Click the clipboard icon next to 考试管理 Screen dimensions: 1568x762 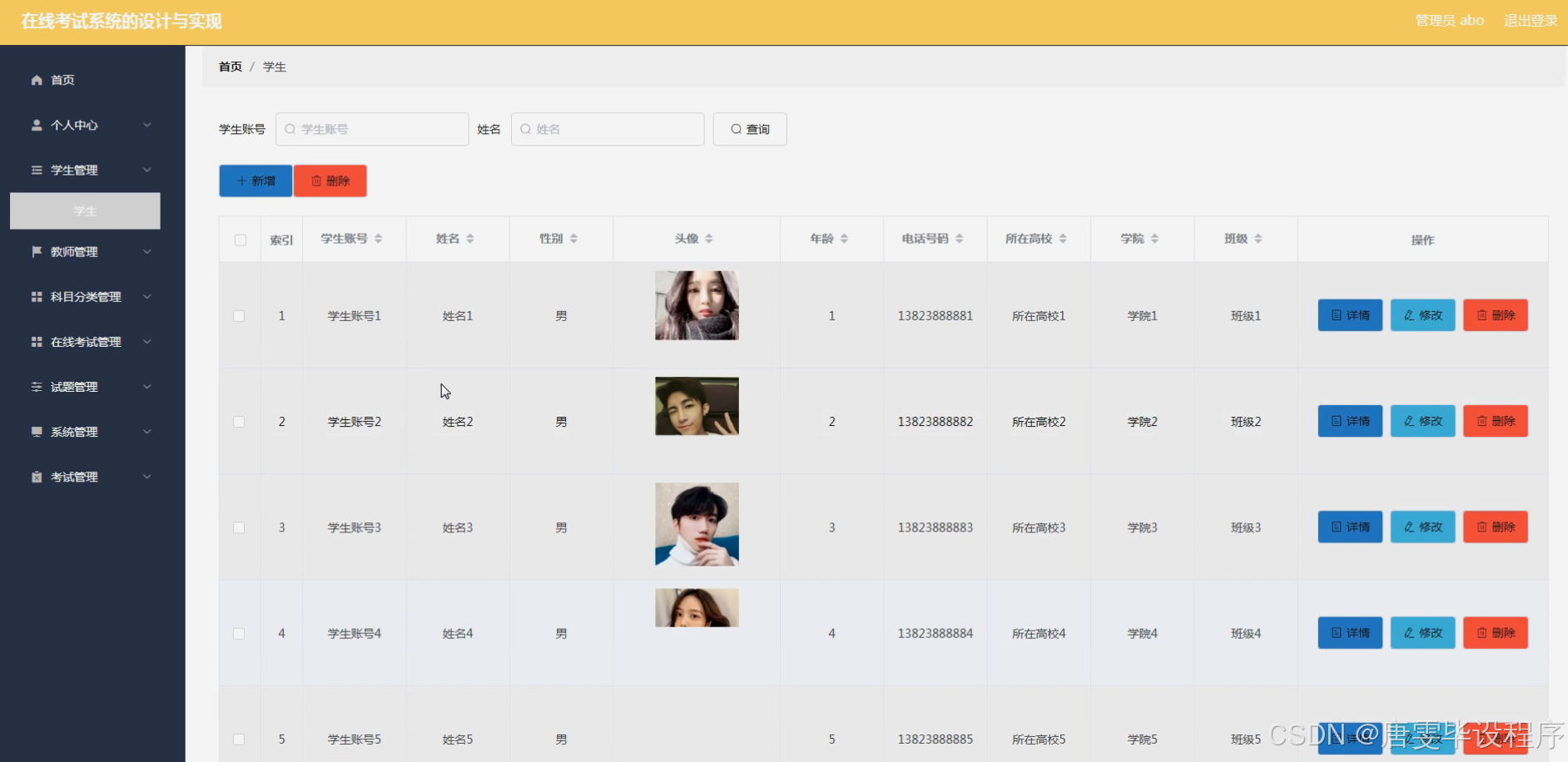coord(37,477)
